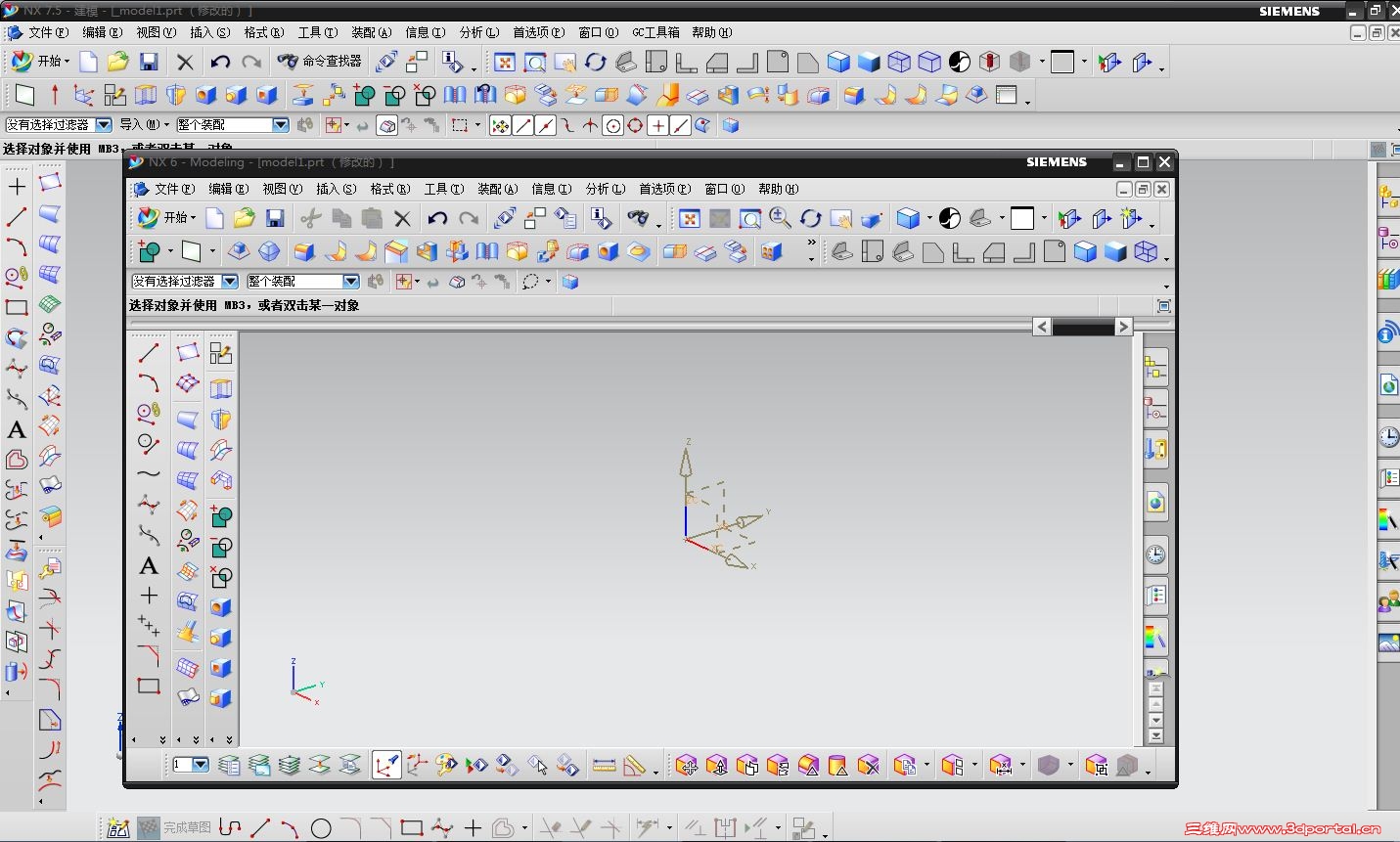Viewport: 1400px width, 842px height.
Task: Toggle End Point snap in NX 7.5
Action: click(x=523, y=125)
